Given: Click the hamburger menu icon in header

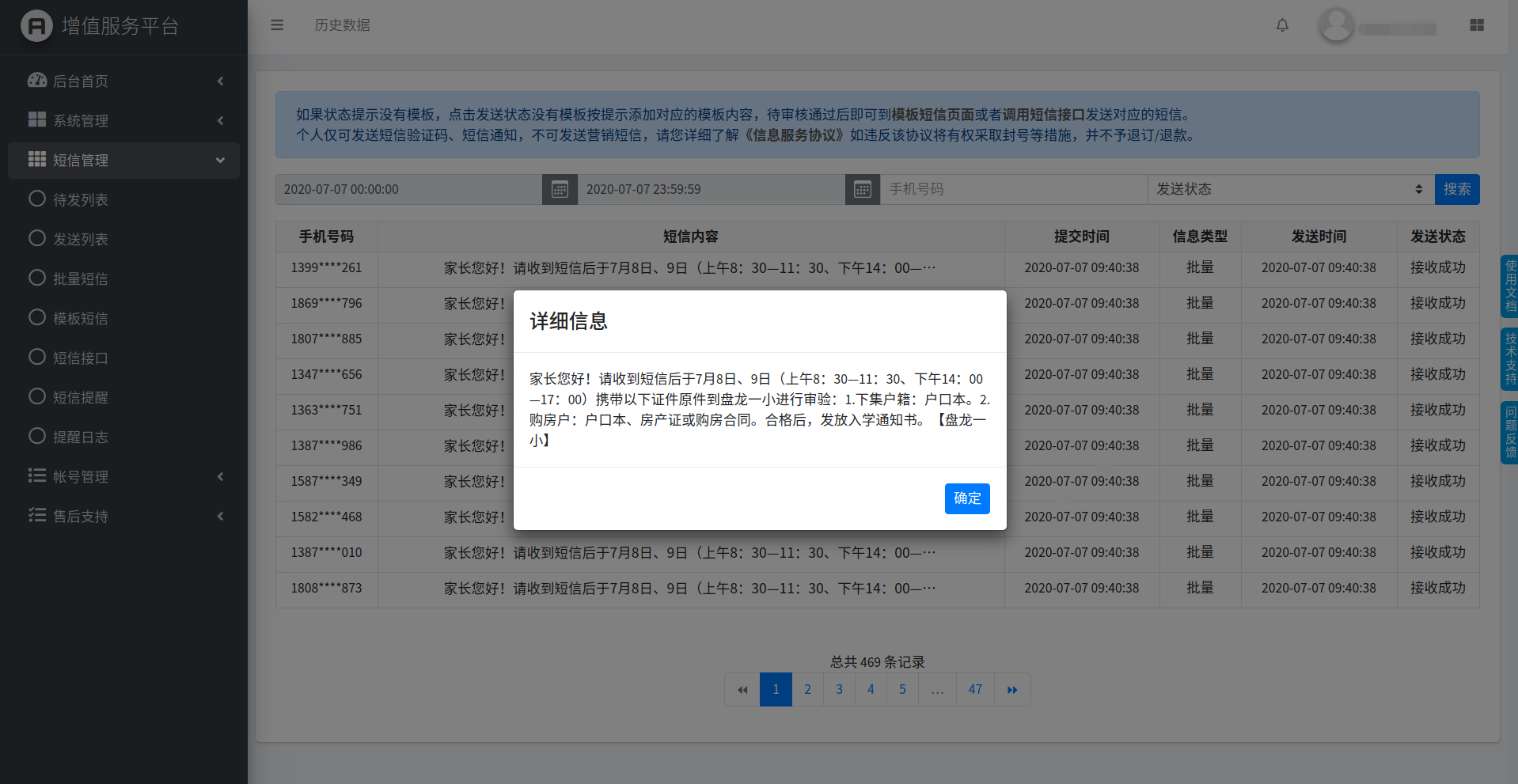Looking at the screenshot, I should 277,25.
